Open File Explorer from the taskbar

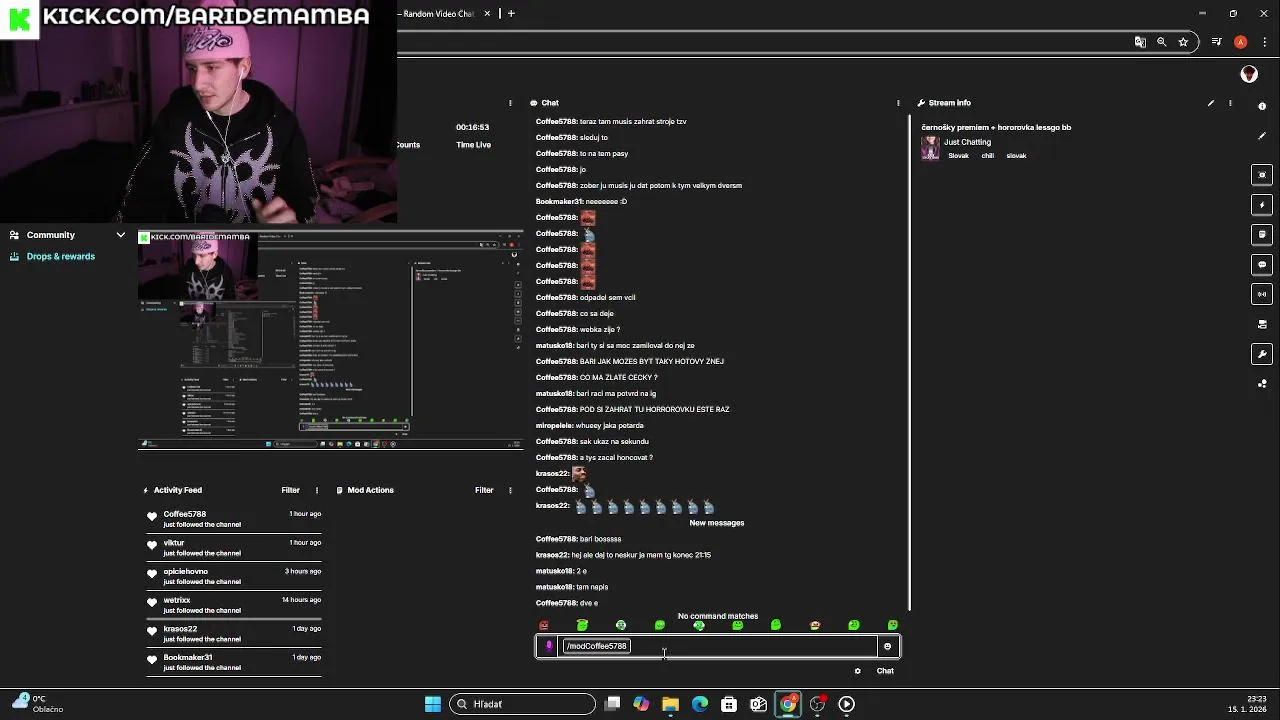(x=670, y=704)
